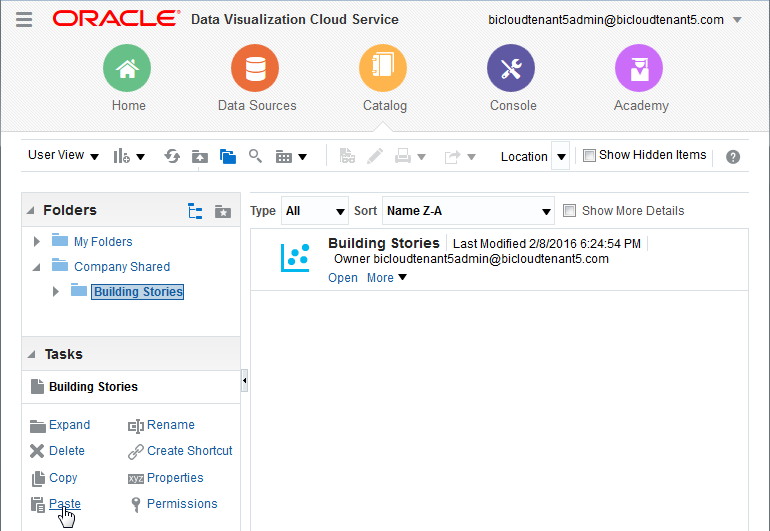Collapse the Folders panel
This screenshot has height=531, width=770.
pos(31,210)
